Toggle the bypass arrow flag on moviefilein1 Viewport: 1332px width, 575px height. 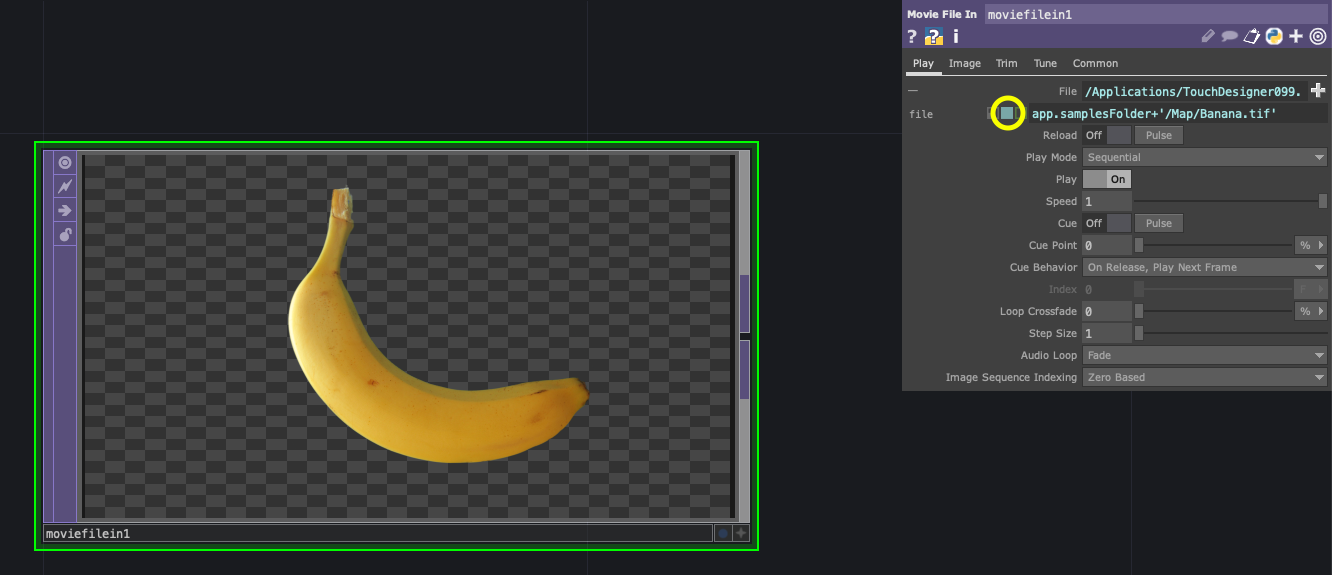pyautogui.click(x=65, y=210)
